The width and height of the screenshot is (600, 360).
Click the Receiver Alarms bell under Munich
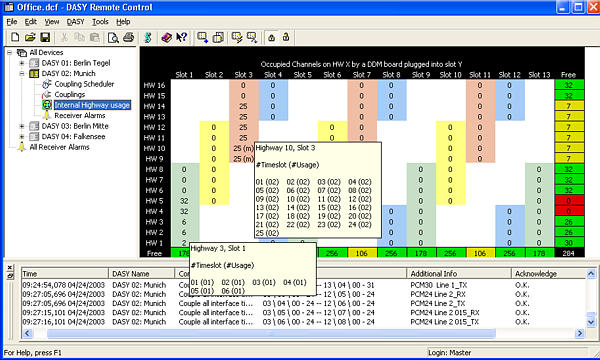47,115
